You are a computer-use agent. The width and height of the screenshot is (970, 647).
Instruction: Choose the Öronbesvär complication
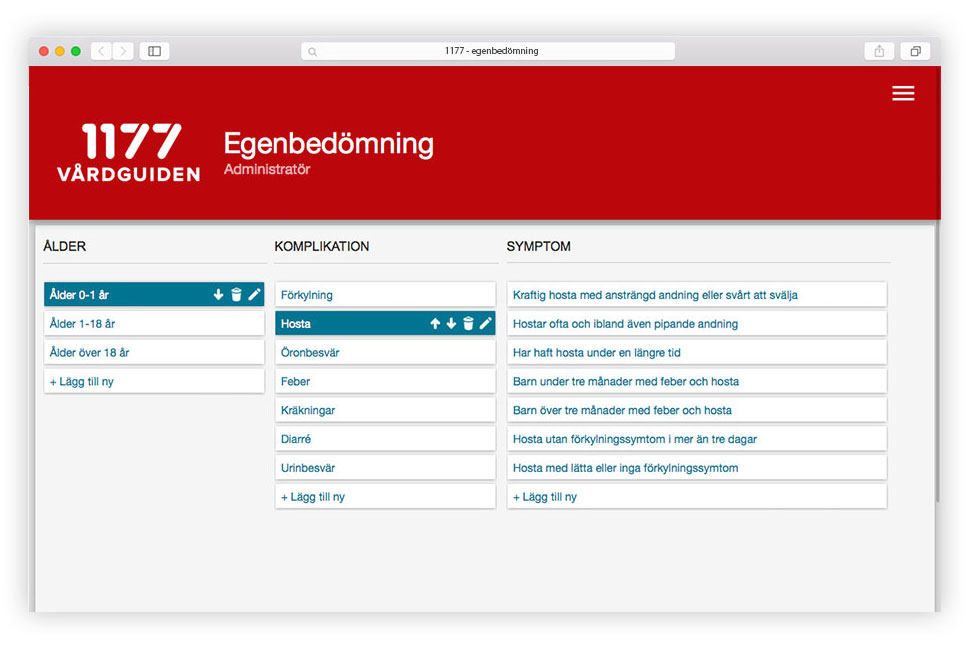click(x=385, y=353)
